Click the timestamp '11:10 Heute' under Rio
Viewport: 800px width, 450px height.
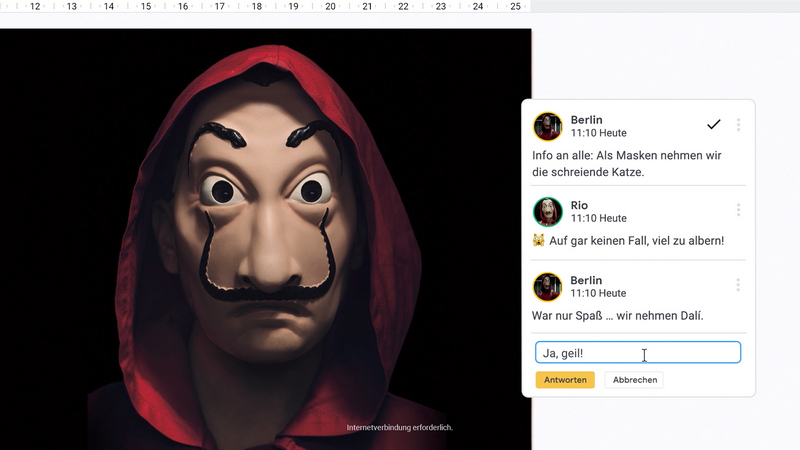(x=598, y=218)
